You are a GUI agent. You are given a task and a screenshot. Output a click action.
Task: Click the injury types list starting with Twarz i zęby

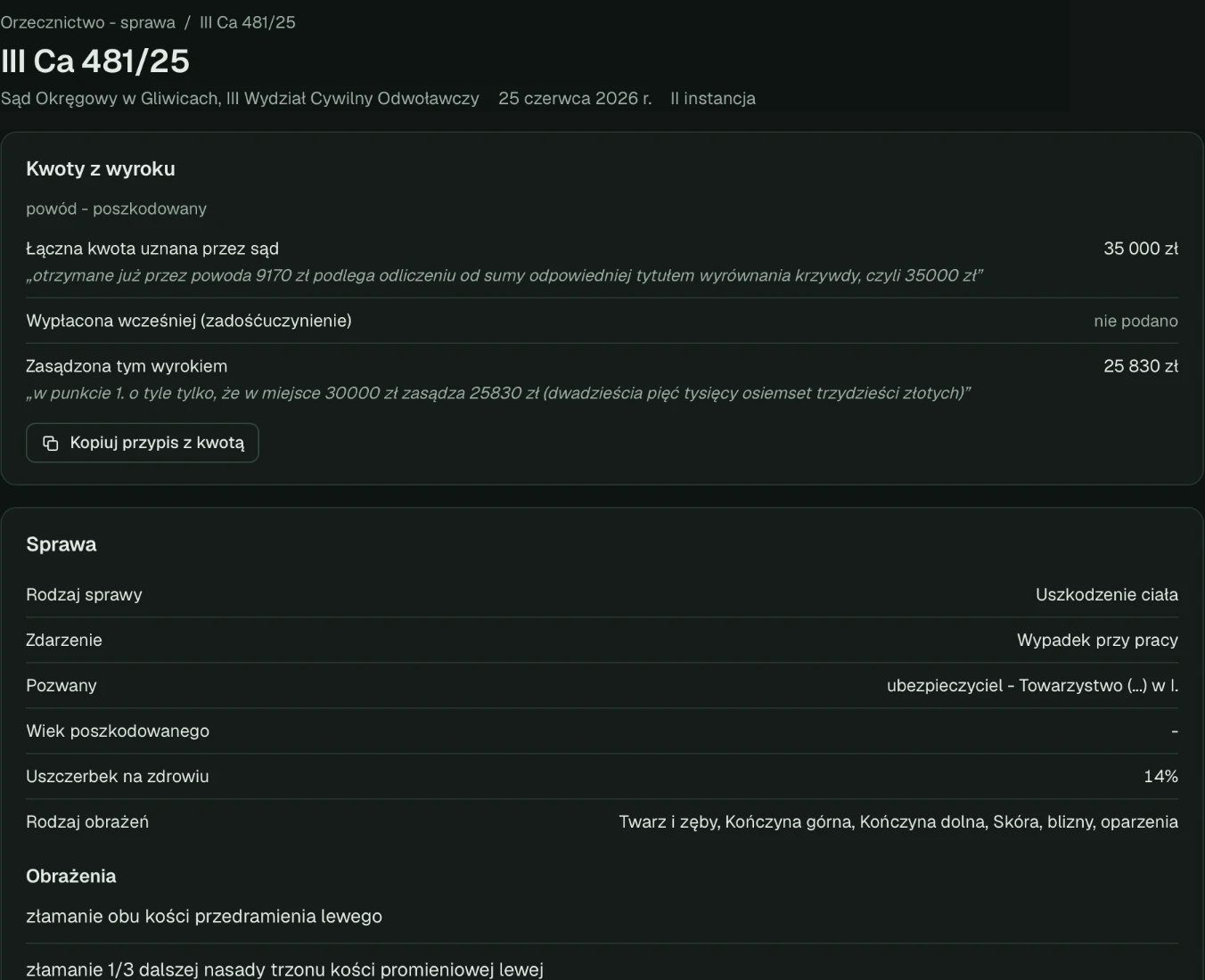tap(898, 821)
